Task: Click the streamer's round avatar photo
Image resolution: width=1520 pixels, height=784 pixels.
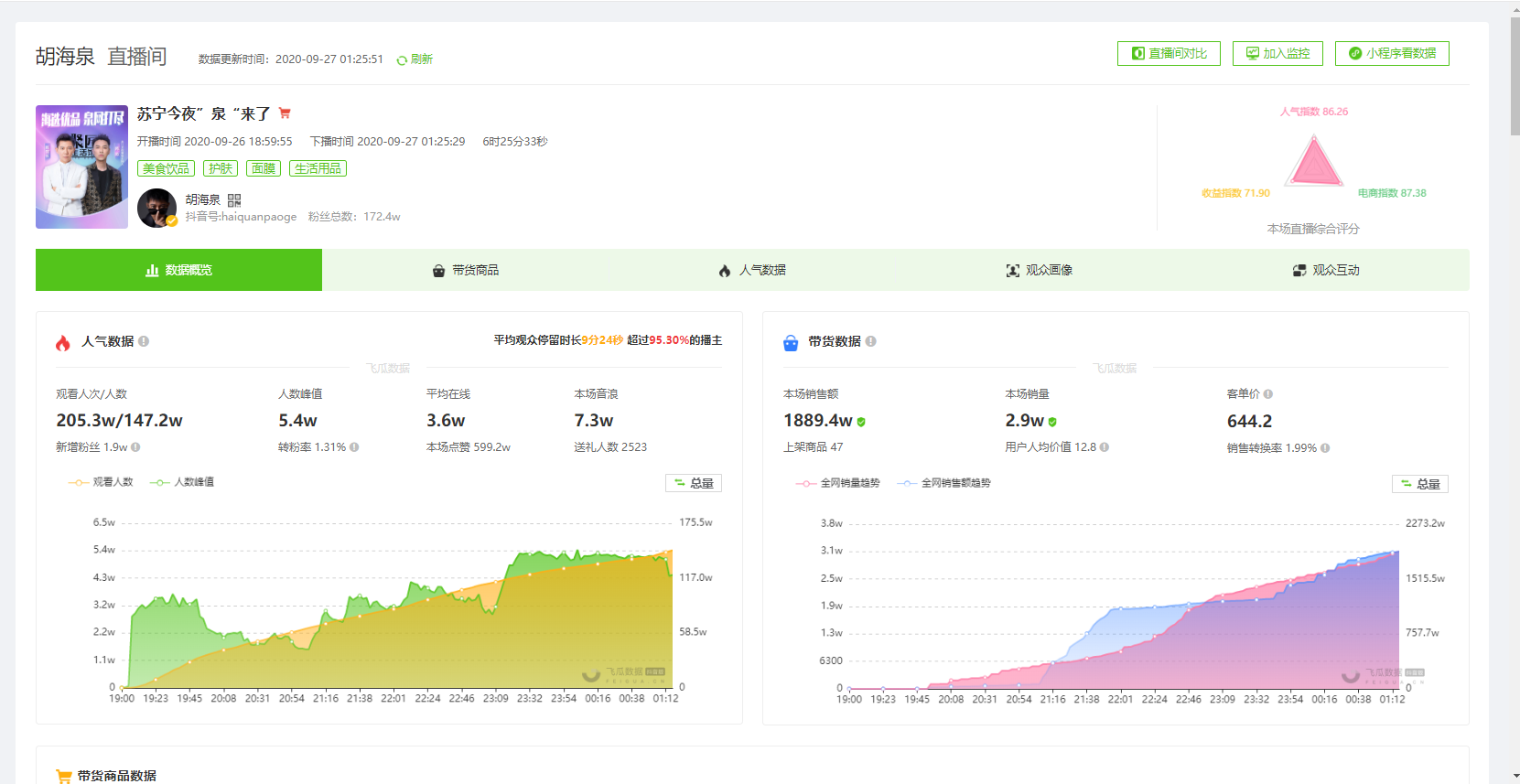Action: coord(157,209)
